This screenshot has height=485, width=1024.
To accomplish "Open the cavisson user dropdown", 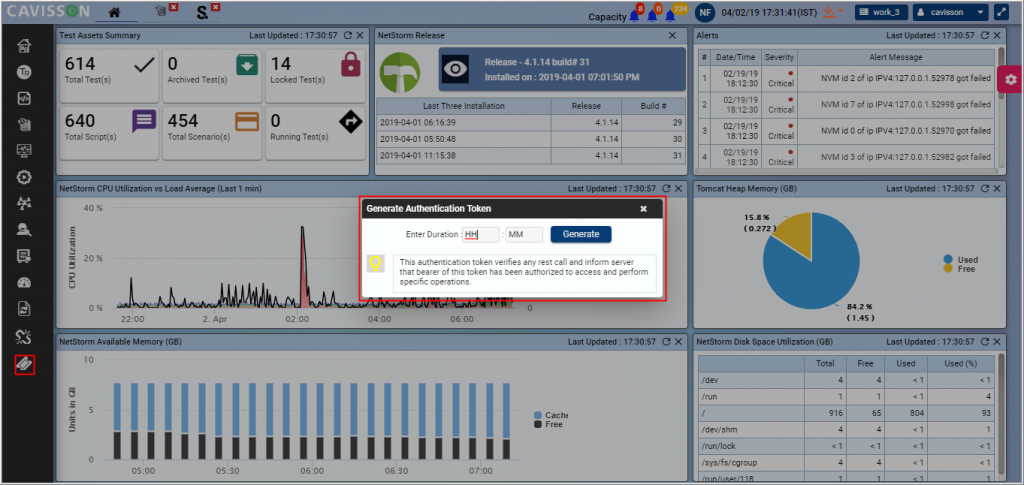I will [x=950, y=12].
